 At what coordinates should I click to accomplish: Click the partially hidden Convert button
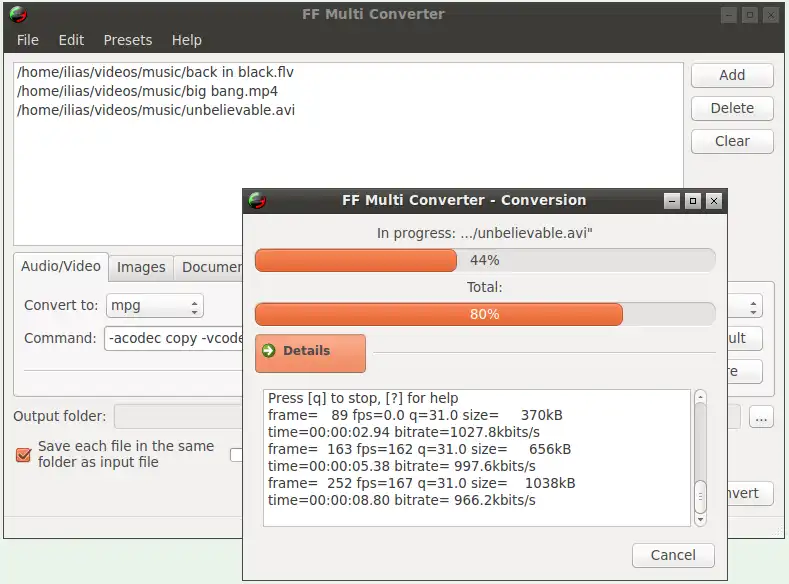pos(750,493)
